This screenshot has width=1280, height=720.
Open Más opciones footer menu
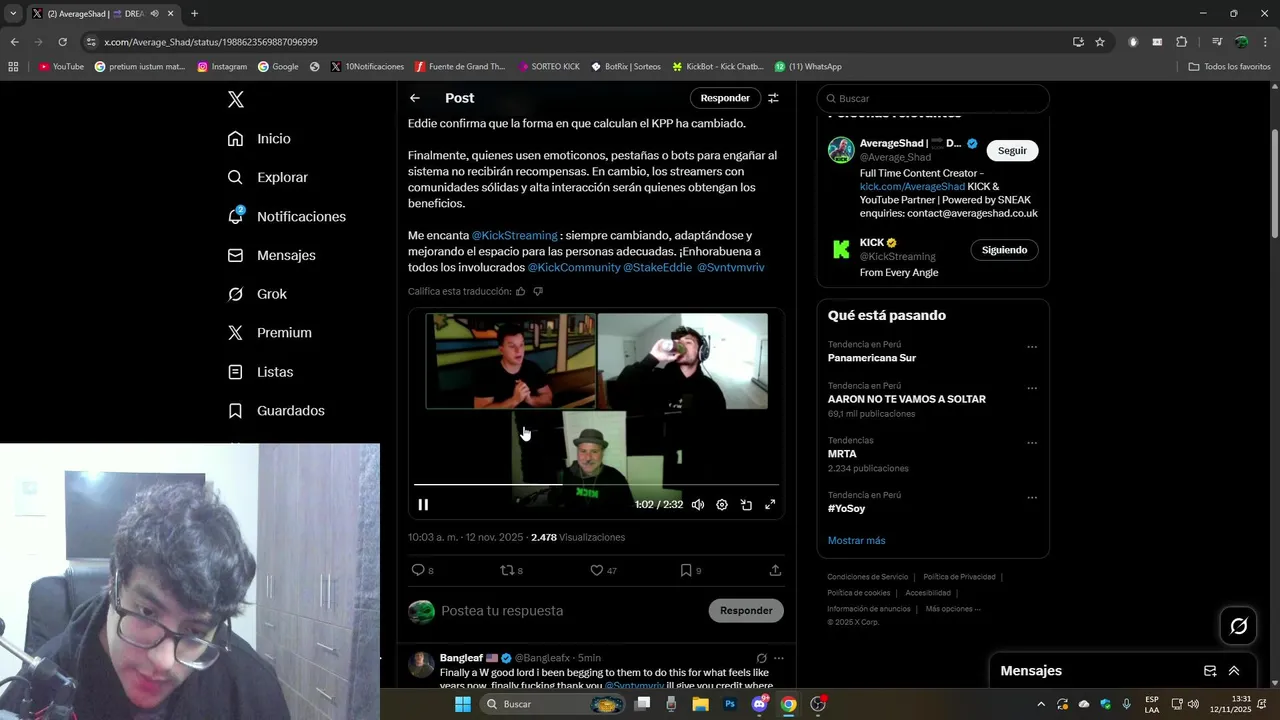[953, 609]
